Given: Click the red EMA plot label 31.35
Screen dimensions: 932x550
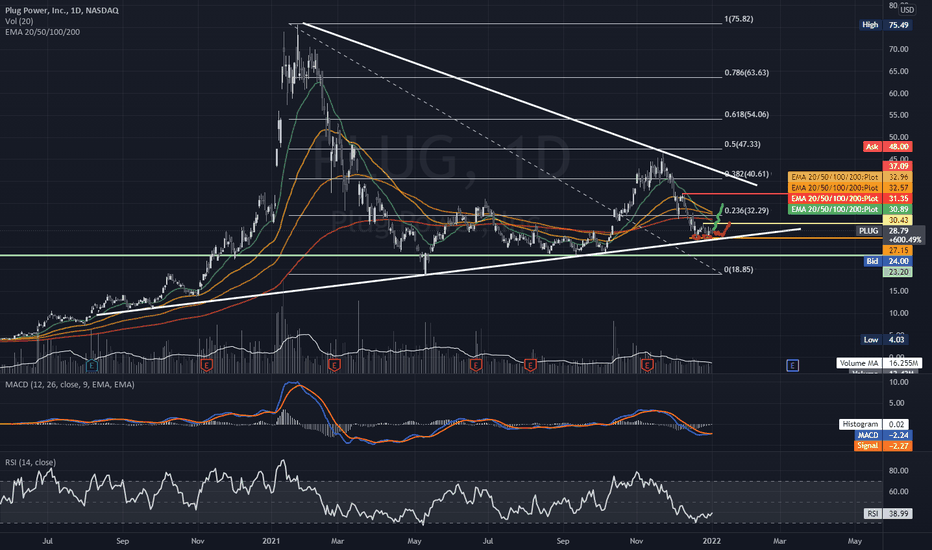Looking at the screenshot, I should click(851, 198).
